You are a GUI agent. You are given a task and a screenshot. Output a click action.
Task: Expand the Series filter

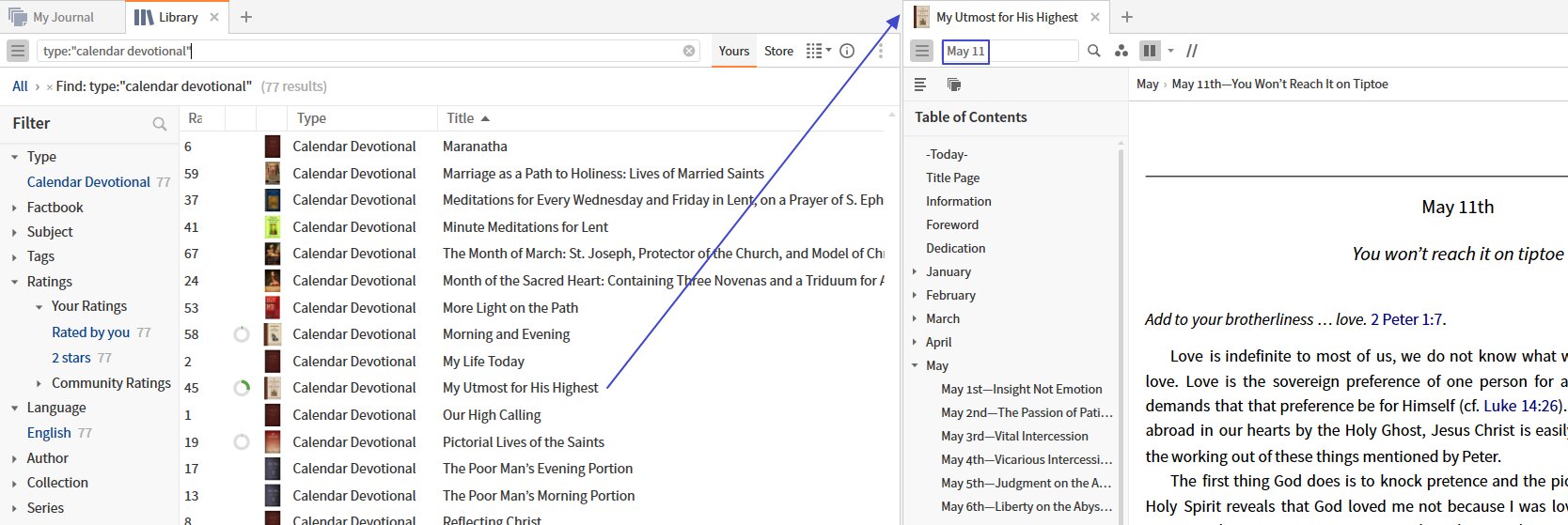coord(14,508)
